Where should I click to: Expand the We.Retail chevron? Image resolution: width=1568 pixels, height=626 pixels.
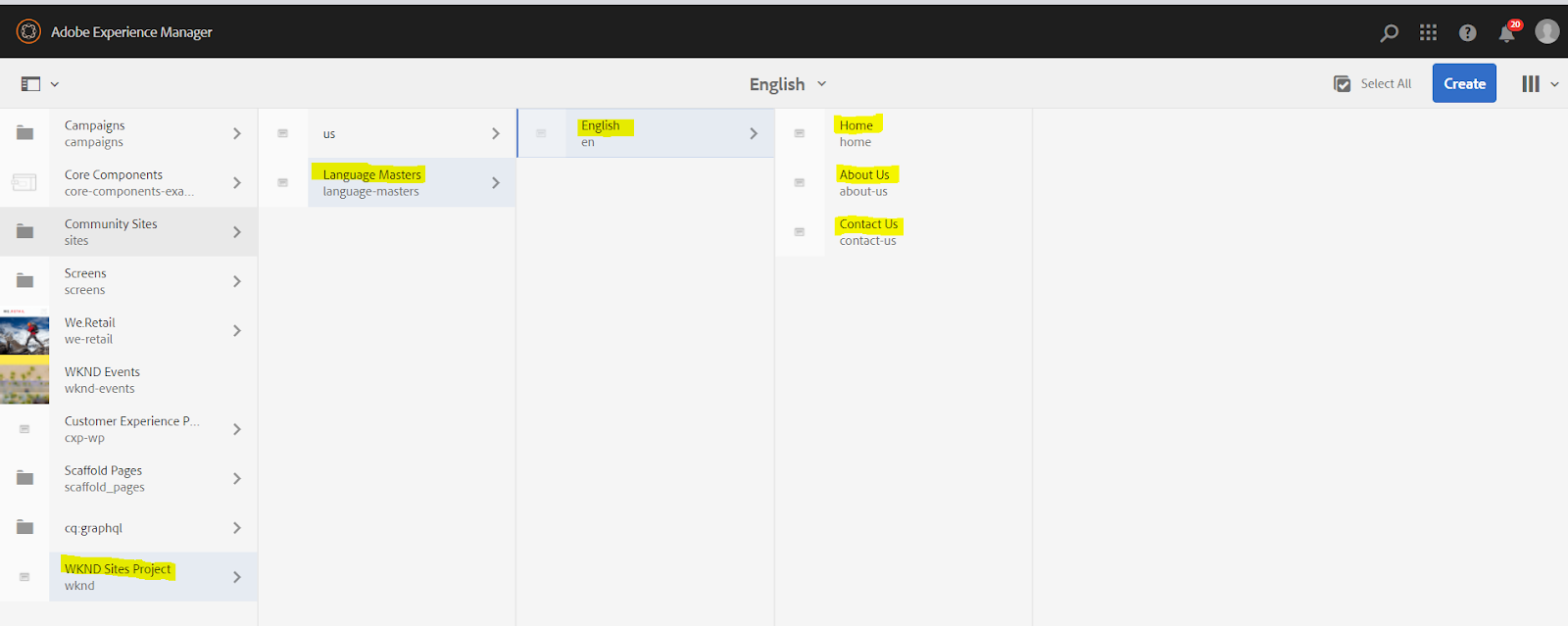(x=236, y=330)
